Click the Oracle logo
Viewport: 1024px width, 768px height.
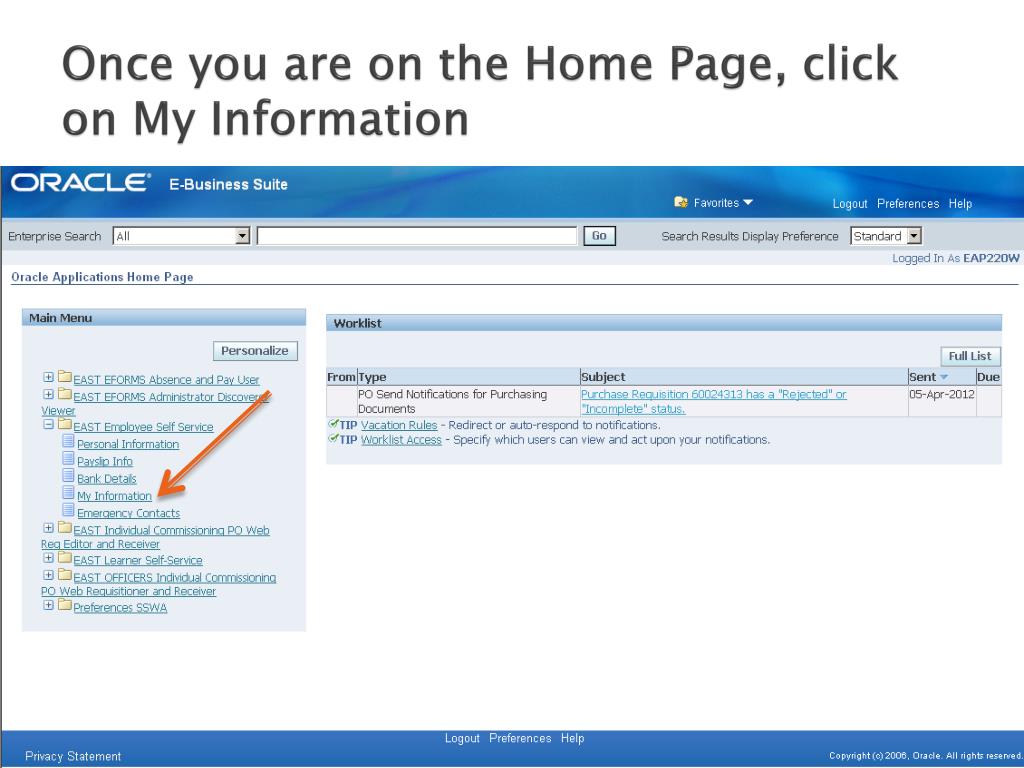(x=81, y=183)
